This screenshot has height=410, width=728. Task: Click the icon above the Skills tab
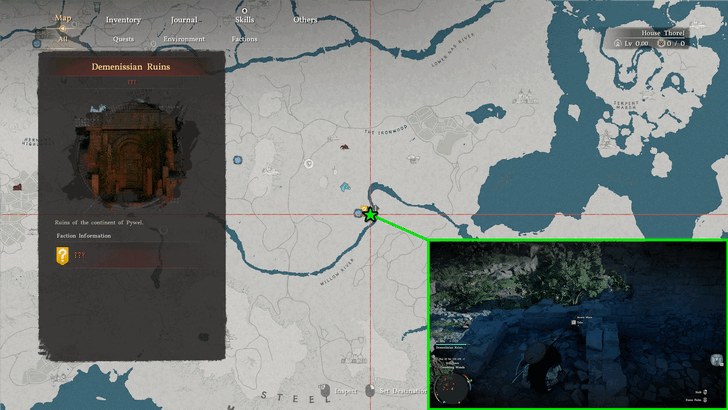tap(244, 11)
